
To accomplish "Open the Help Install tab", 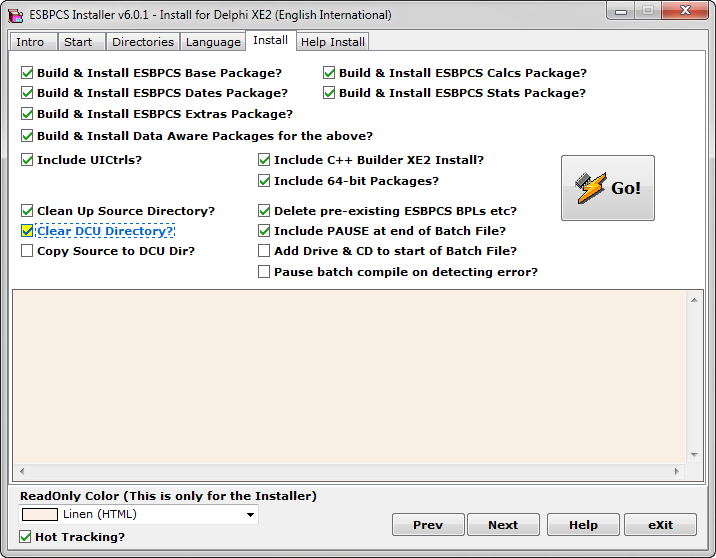I will (x=332, y=42).
